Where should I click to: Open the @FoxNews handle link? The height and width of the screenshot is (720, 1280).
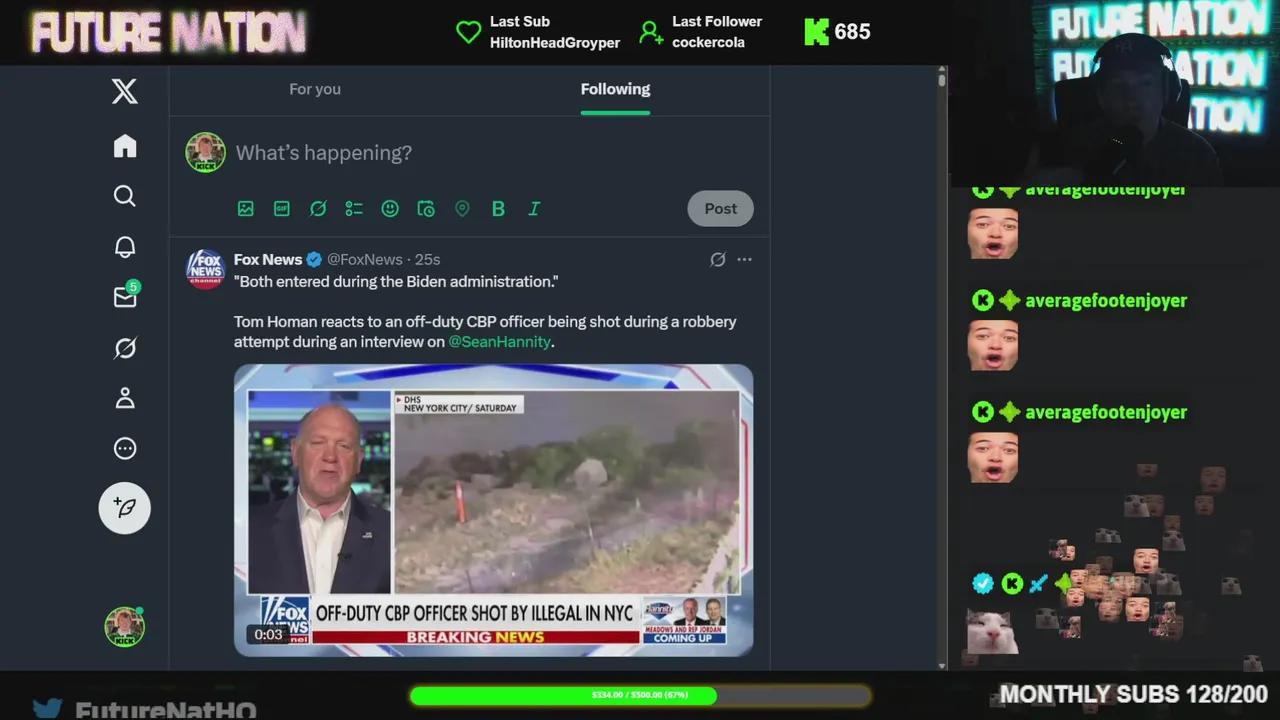(365, 259)
